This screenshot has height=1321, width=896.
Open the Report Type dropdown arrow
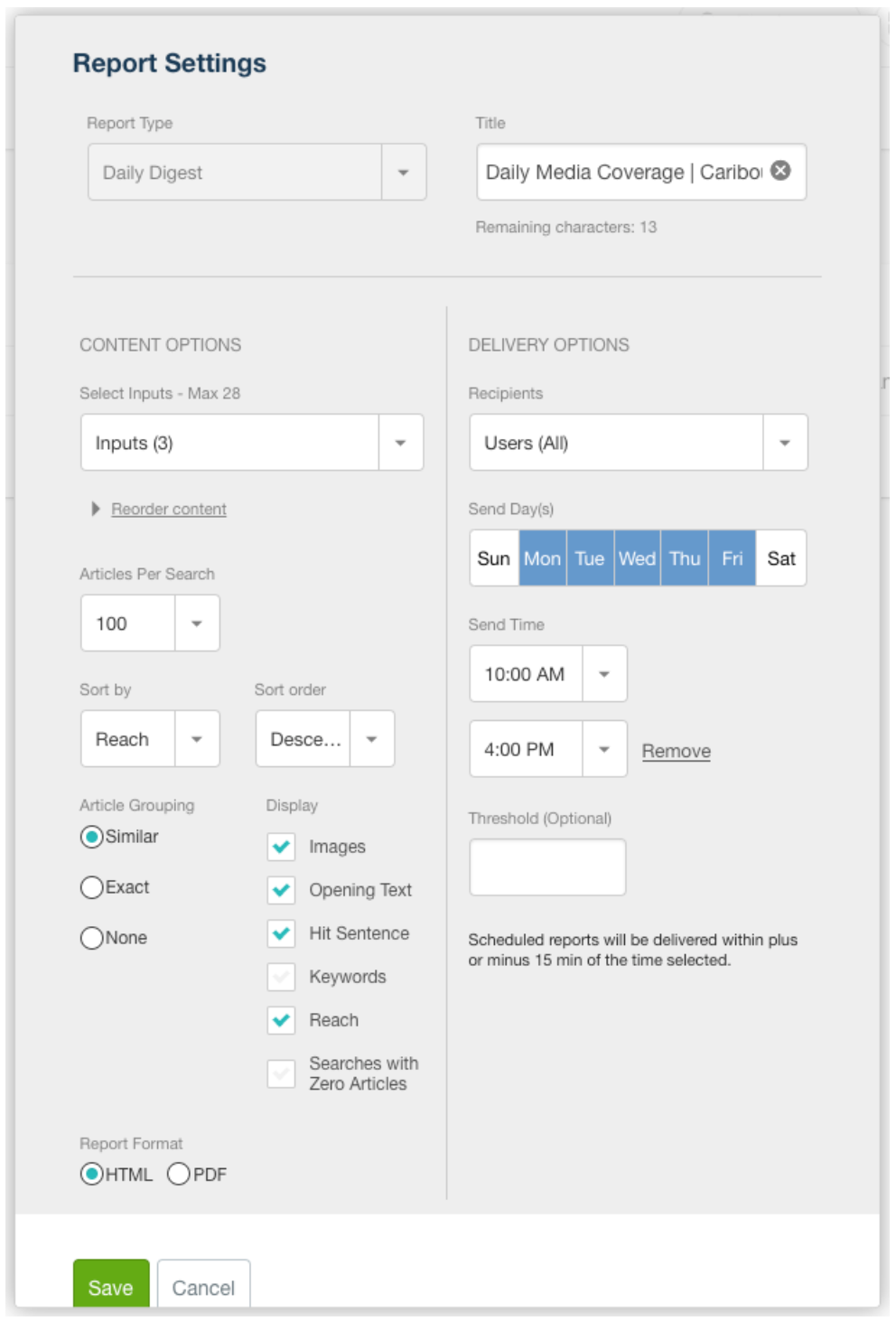(x=404, y=172)
